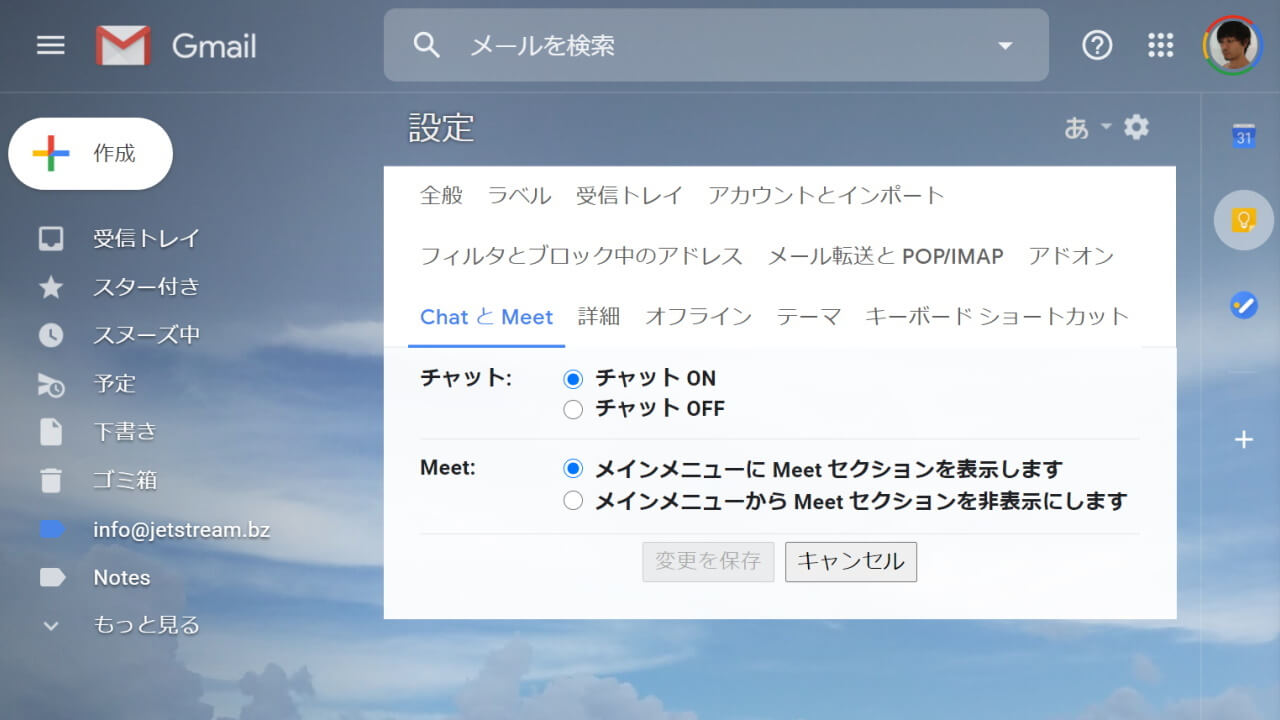This screenshot has height=720, width=1280.
Task: Open the テーマ settings tab
Action: tap(808, 317)
